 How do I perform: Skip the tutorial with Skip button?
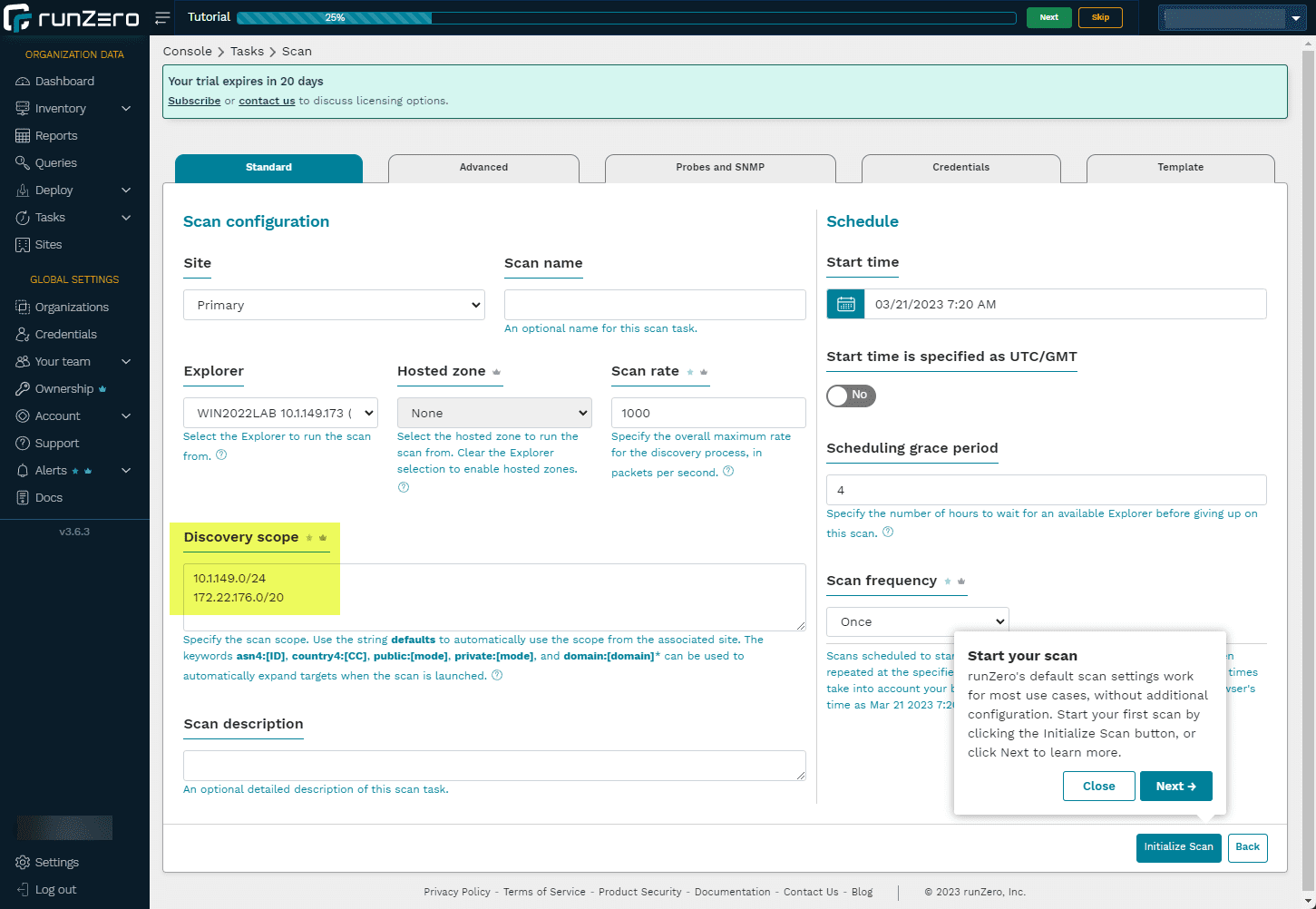(x=1100, y=17)
